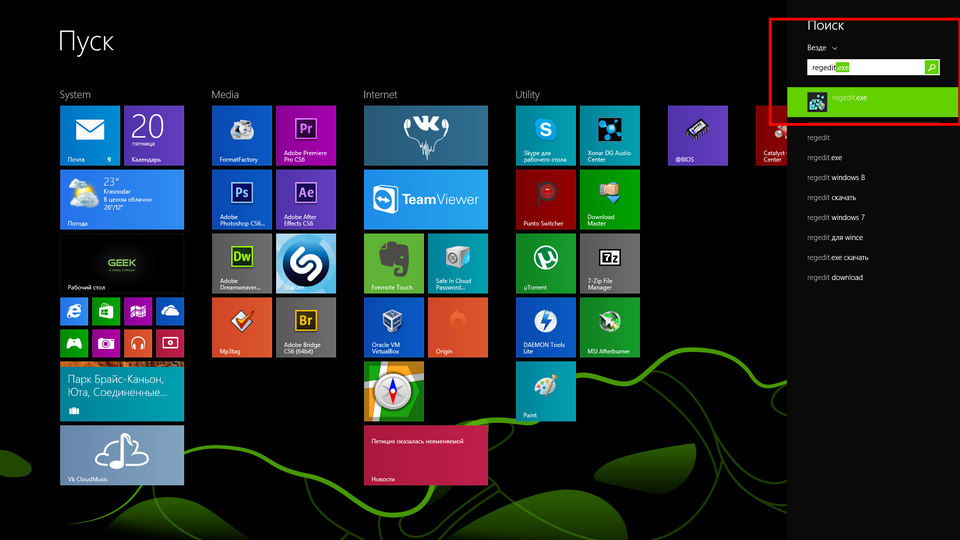960x540 pixels.
Task: Open the Video small red tile
Action: click(170, 343)
